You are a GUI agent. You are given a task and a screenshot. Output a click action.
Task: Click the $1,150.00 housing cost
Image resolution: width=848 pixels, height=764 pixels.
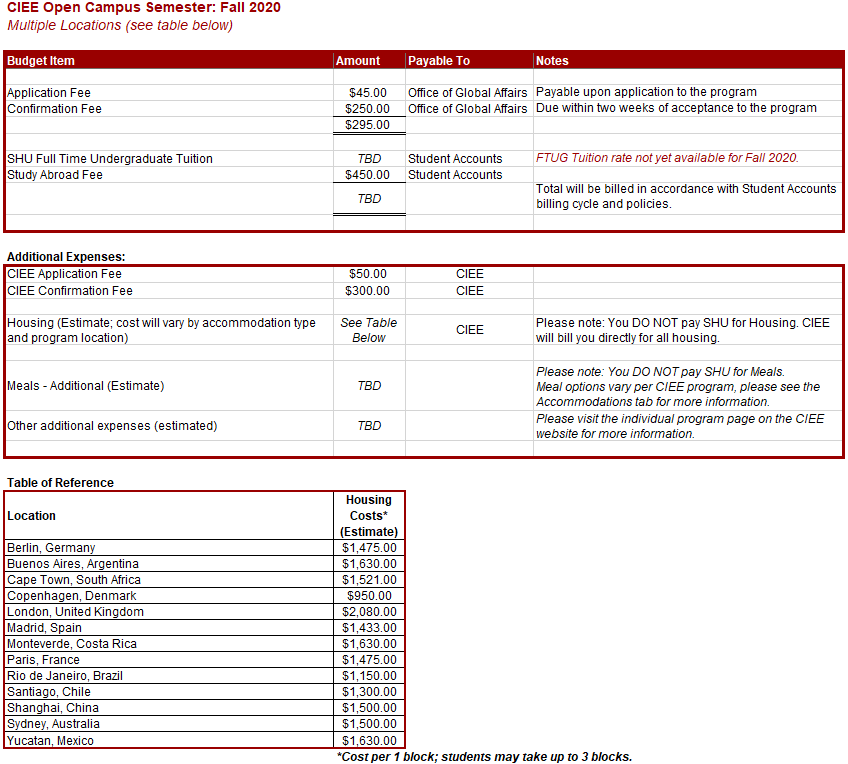(x=369, y=676)
